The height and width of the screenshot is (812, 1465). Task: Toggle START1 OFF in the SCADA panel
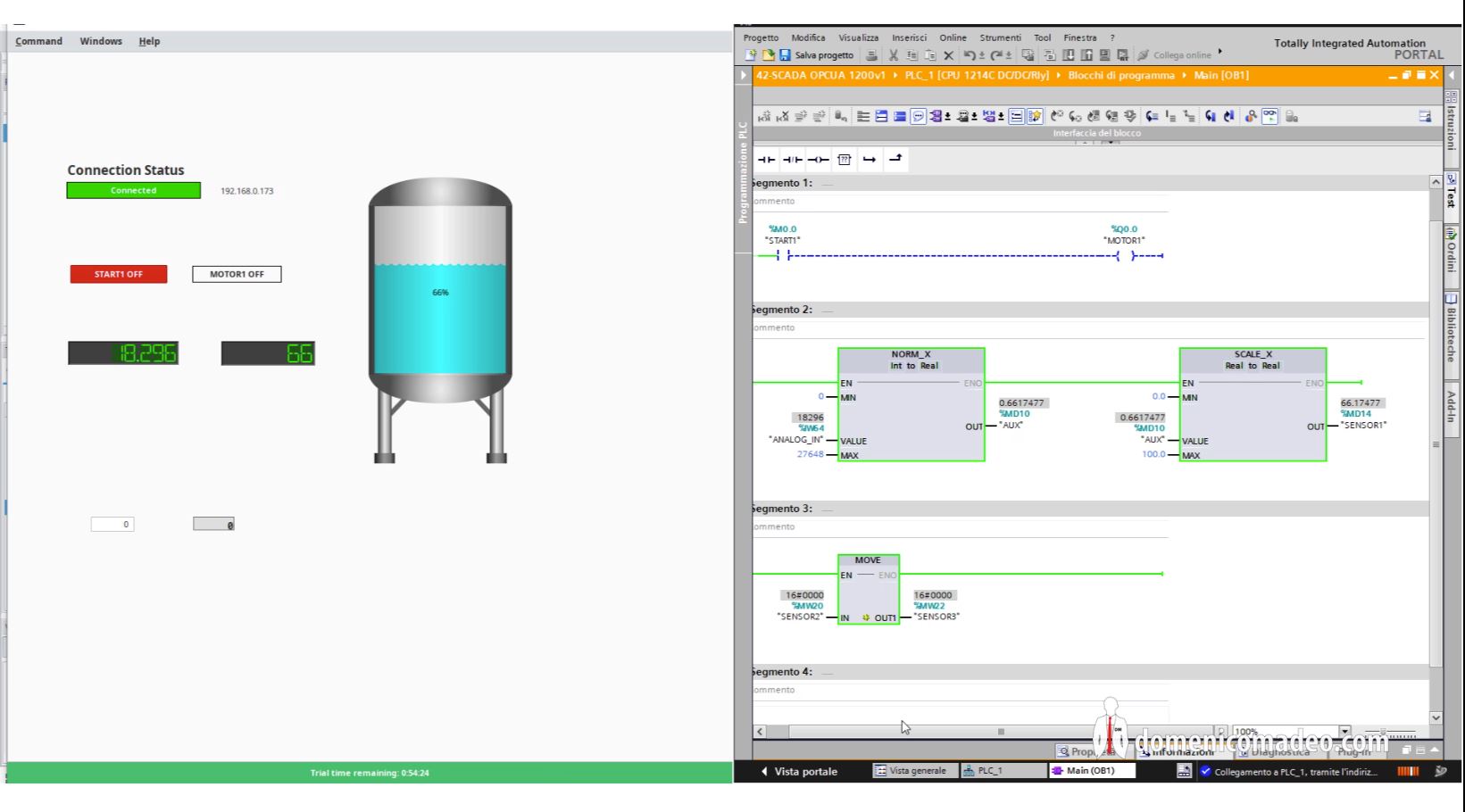[x=118, y=274]
